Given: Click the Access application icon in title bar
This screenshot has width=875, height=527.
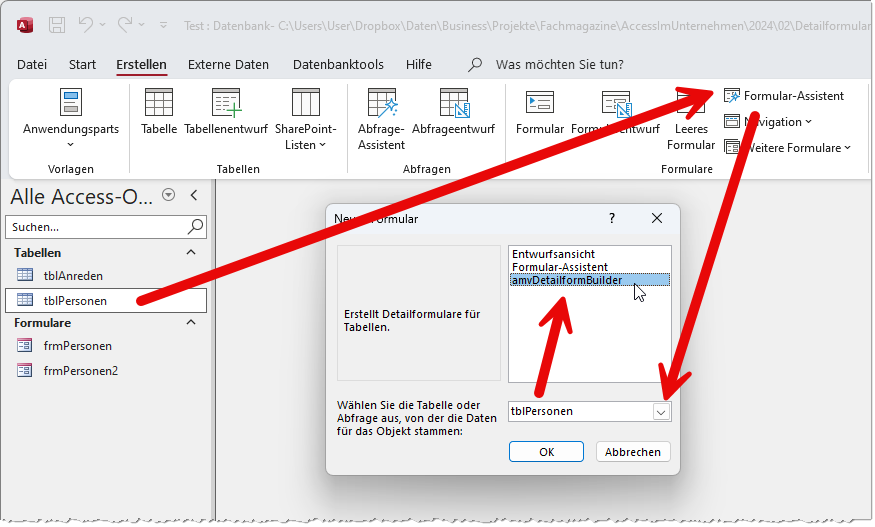Looking at the screenshot, I should [x=25, y=25].
